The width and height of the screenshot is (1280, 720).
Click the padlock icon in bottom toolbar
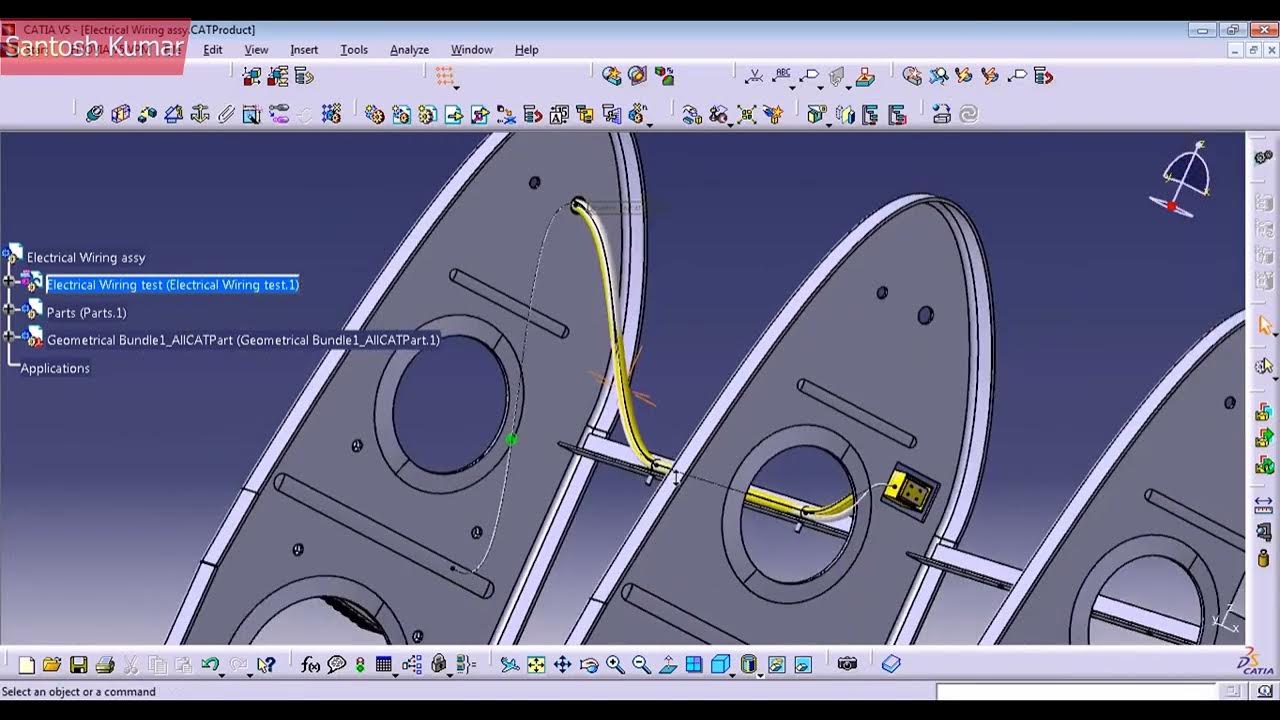438,664
